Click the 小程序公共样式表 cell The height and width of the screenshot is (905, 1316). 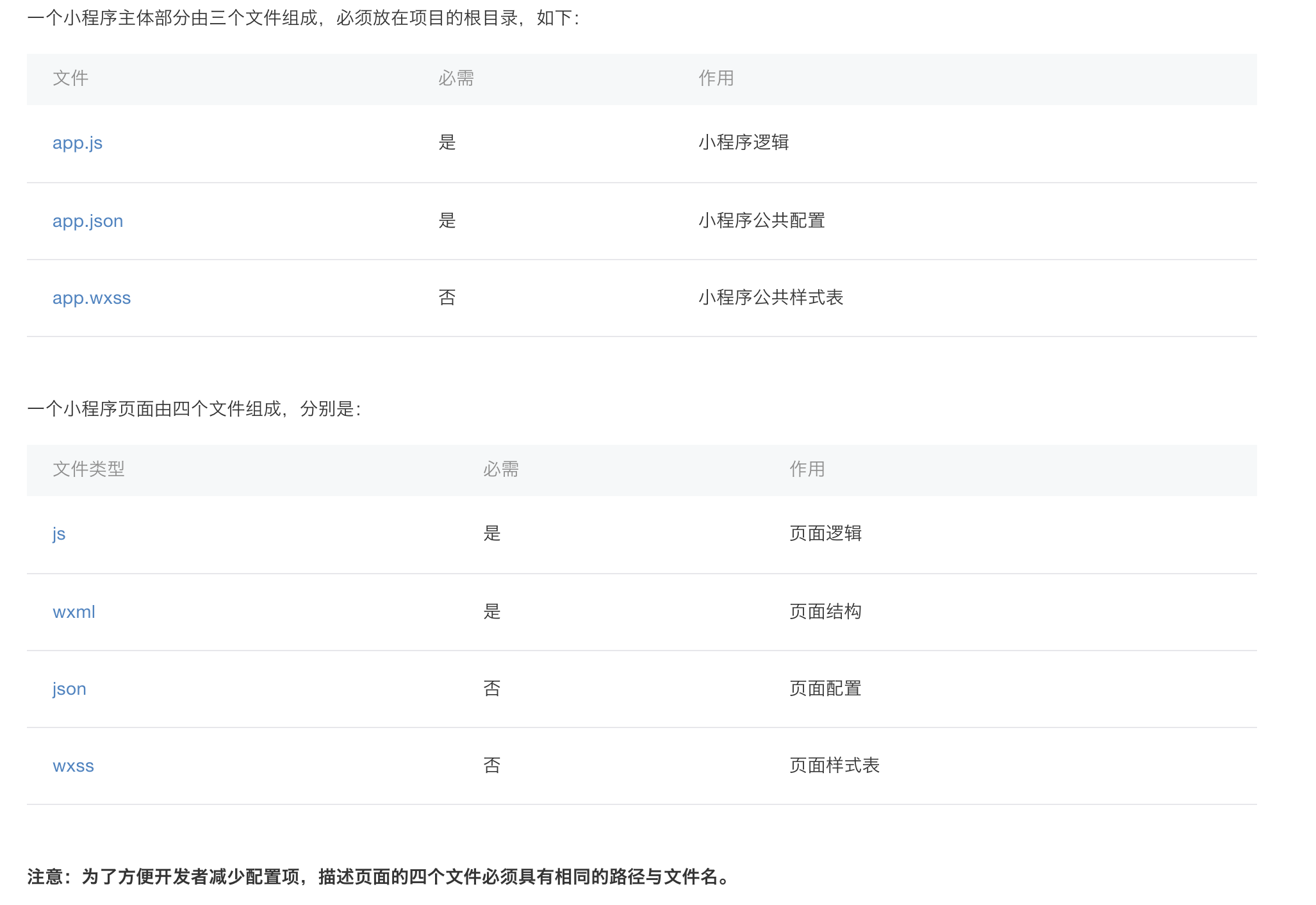coord(770,297)
